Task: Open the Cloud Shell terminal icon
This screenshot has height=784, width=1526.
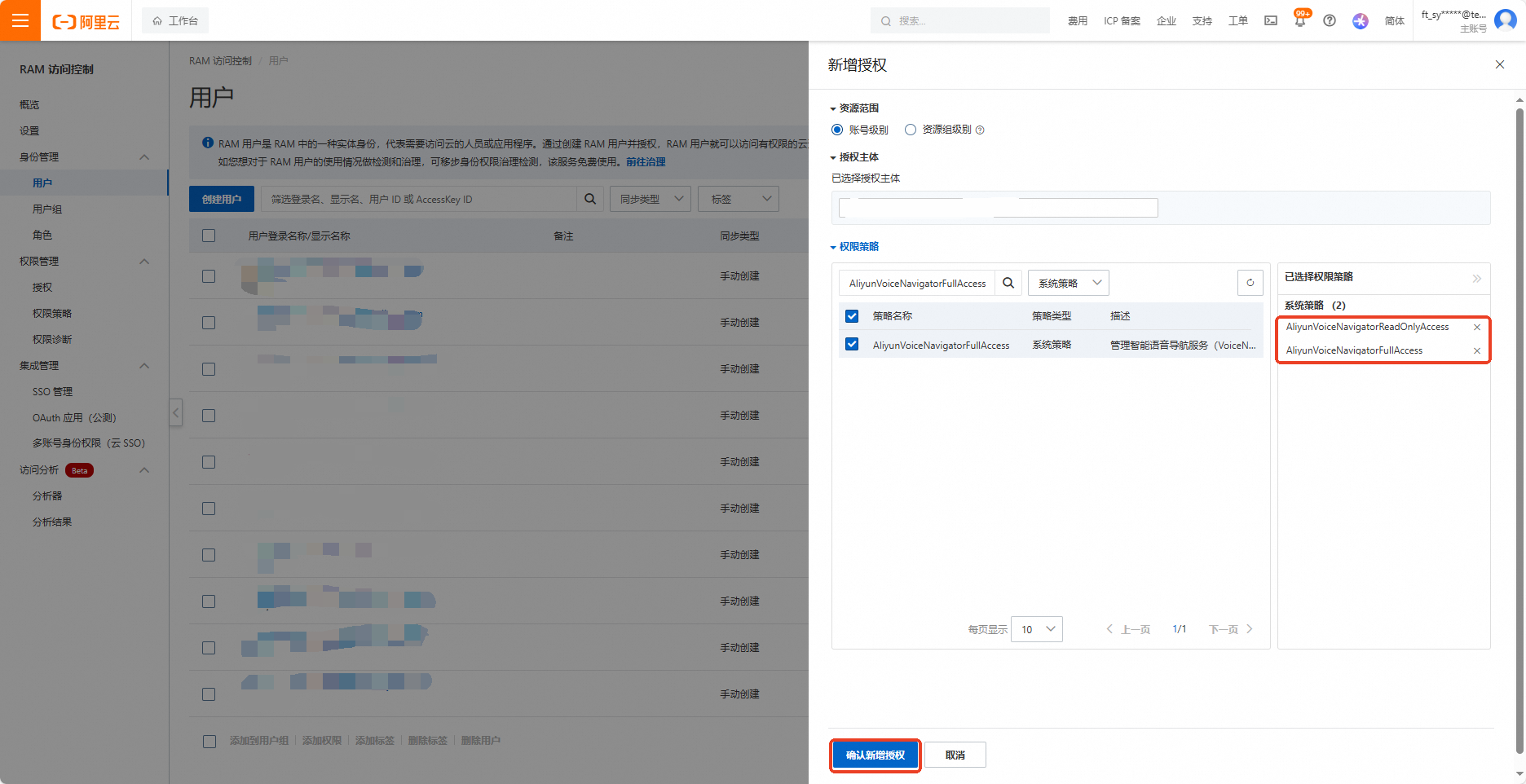Action: [1271, 20]
